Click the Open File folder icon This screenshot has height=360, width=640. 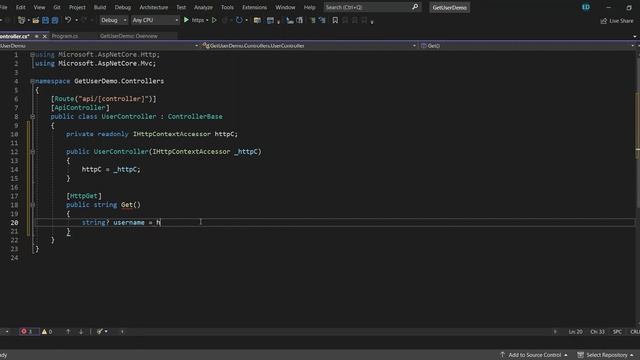36,20
